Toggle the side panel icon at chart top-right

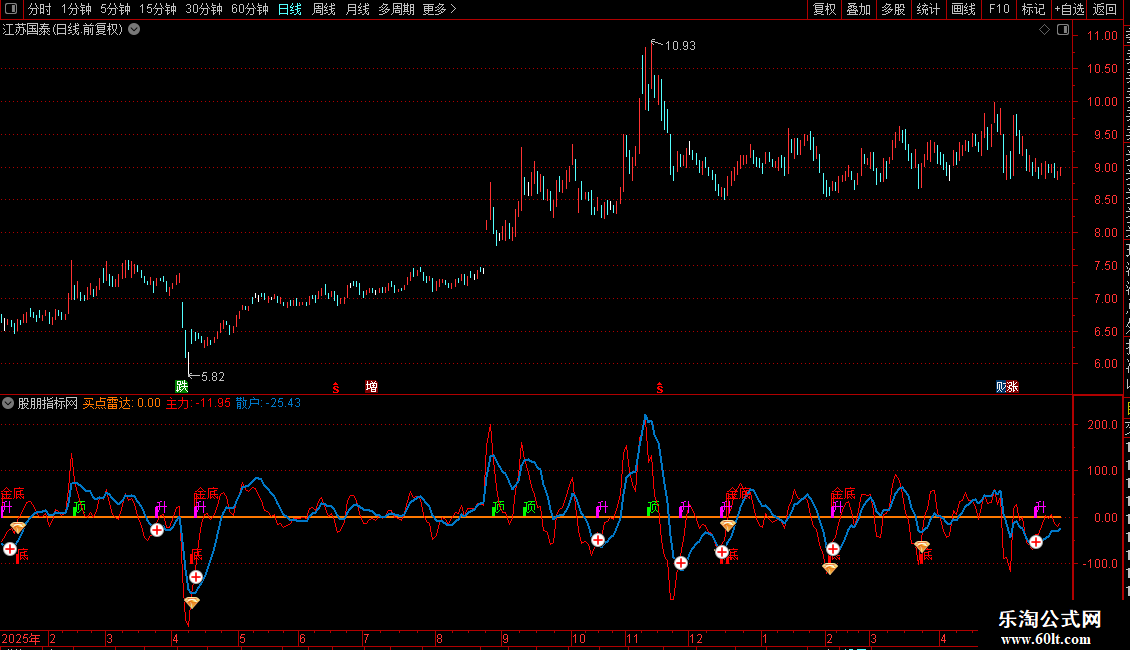coord(1063,30)
